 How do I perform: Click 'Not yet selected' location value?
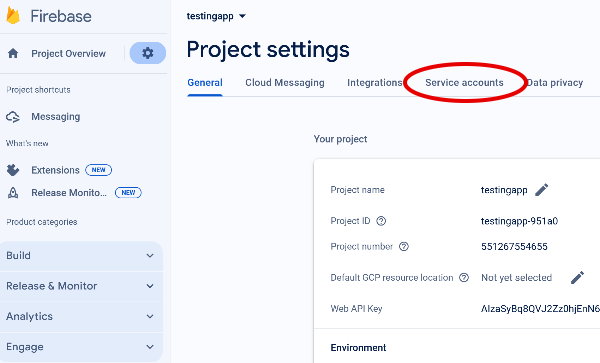click(x=516, y=278)
